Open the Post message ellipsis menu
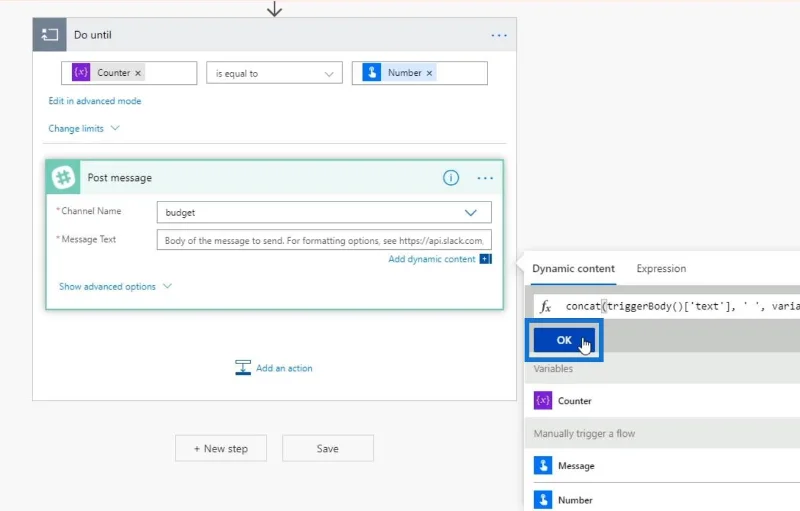Image resolution: width=800 pixels, height=511 pixels. pos(485,178)
